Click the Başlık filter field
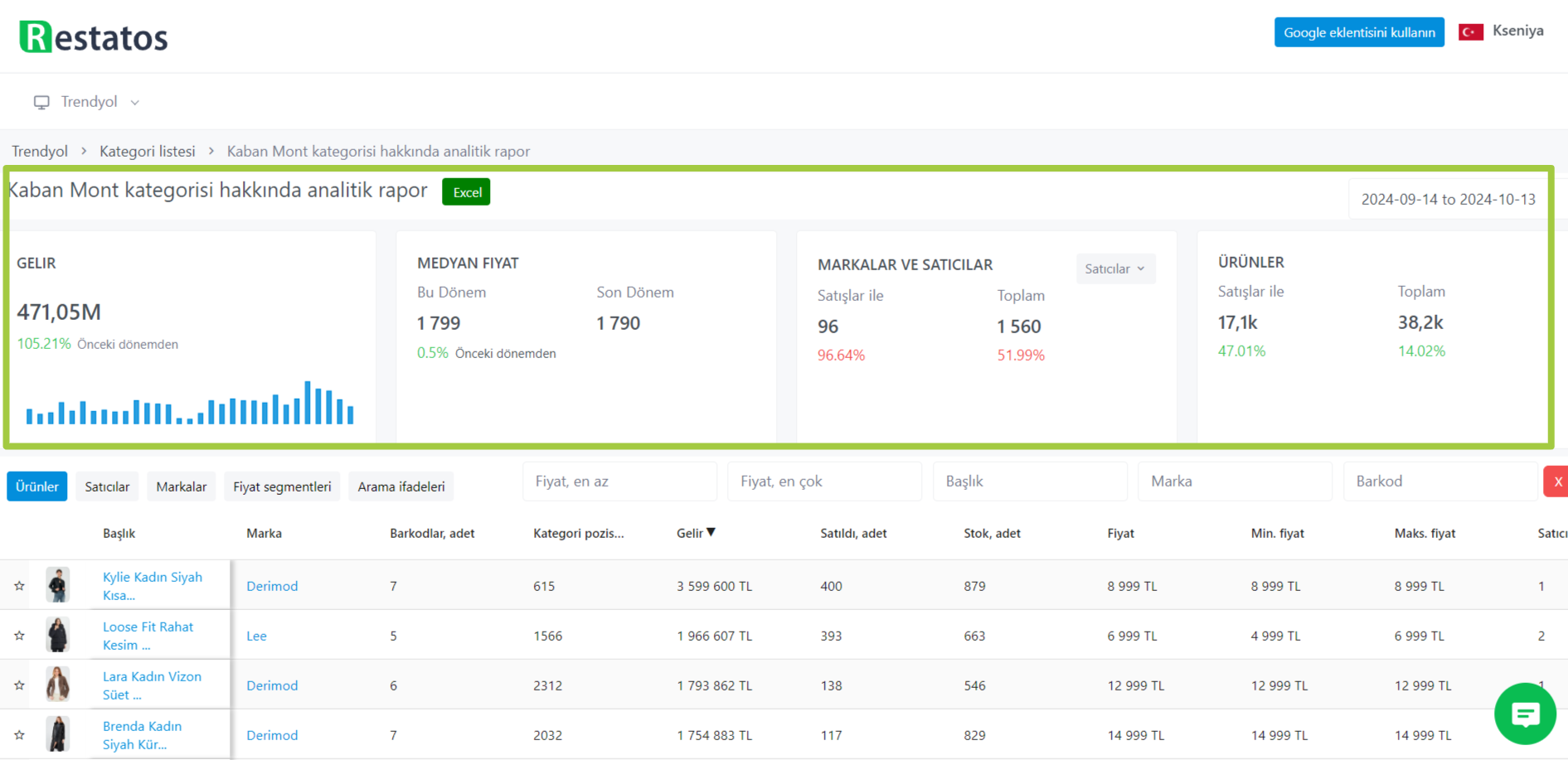This screenshot has height=760, width=1568. tap(1030, 482)
